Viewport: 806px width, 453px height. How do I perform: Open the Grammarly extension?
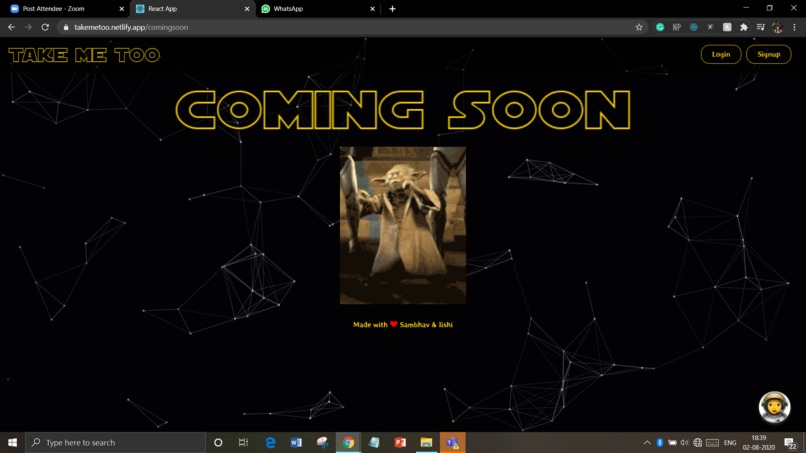click(x=660, y=27)
